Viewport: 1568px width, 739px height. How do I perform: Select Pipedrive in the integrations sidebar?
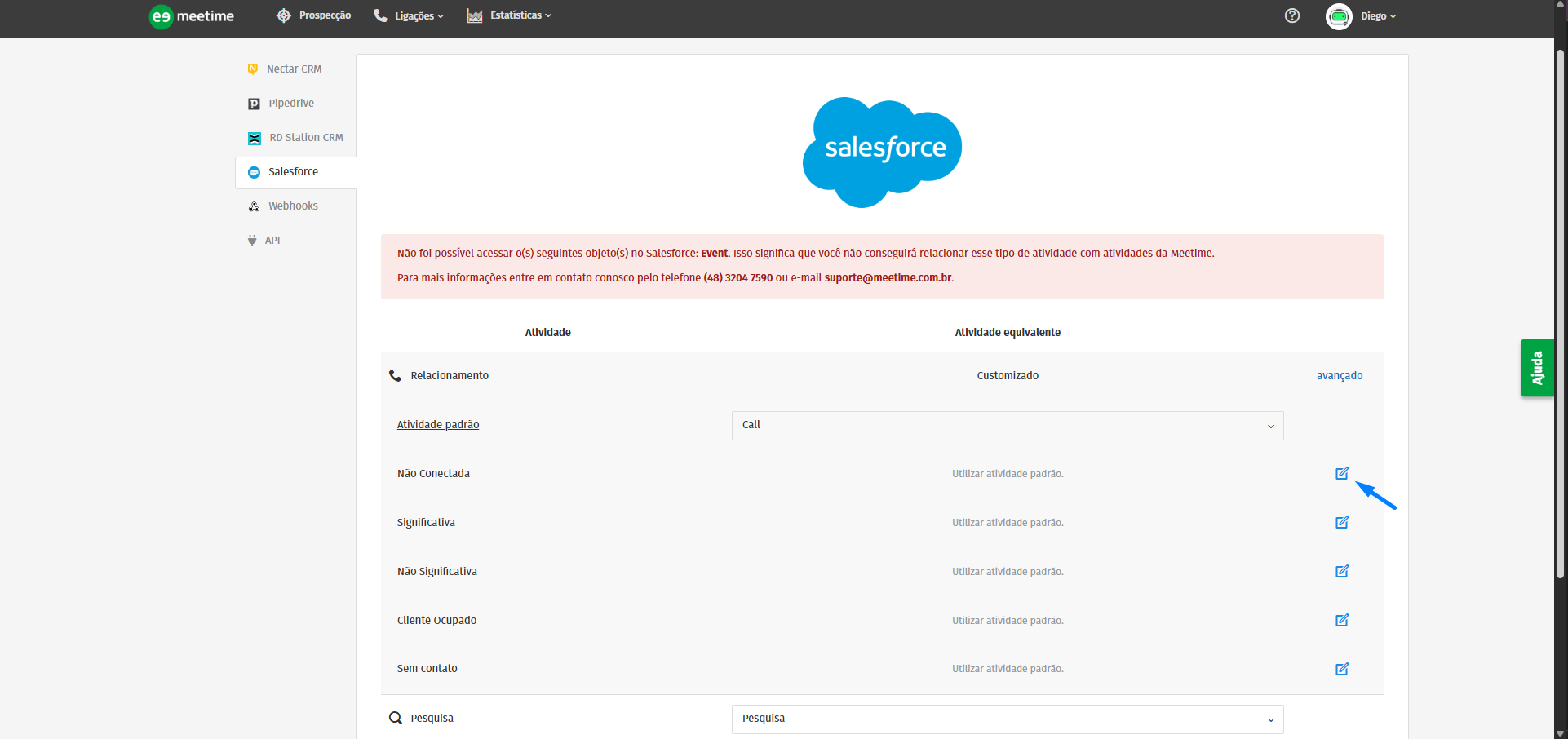290,104
